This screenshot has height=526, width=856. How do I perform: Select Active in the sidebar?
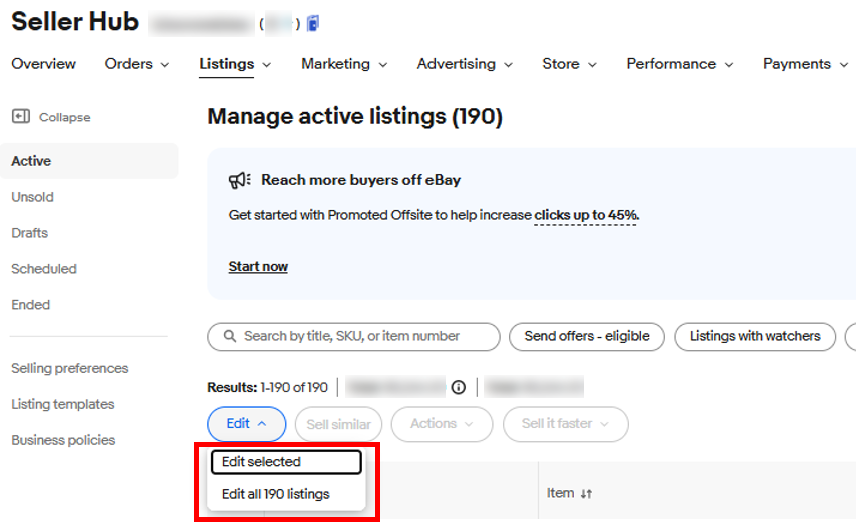click(x=89, y=161)
